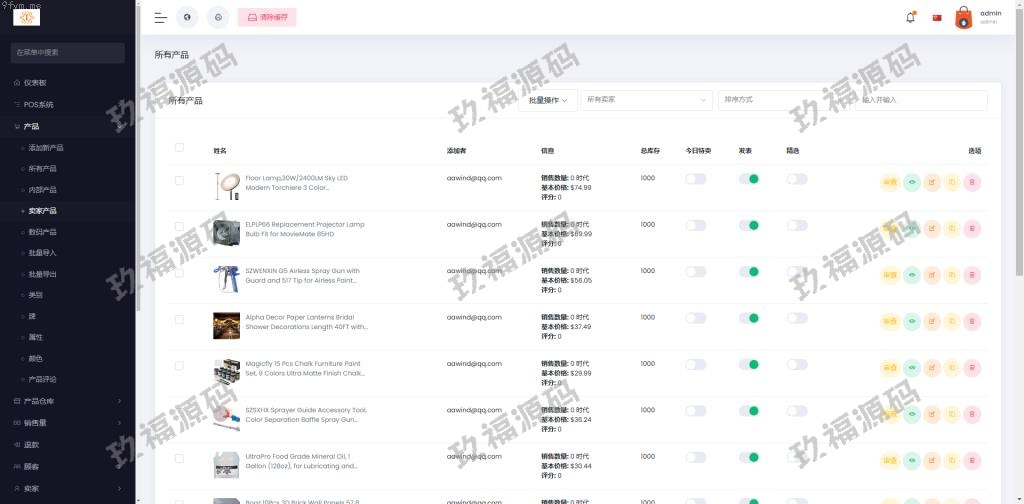The width and height of the screenshot is (1024, 504).
Task: Click the globe icon in top bar
Action: (187, 17)
